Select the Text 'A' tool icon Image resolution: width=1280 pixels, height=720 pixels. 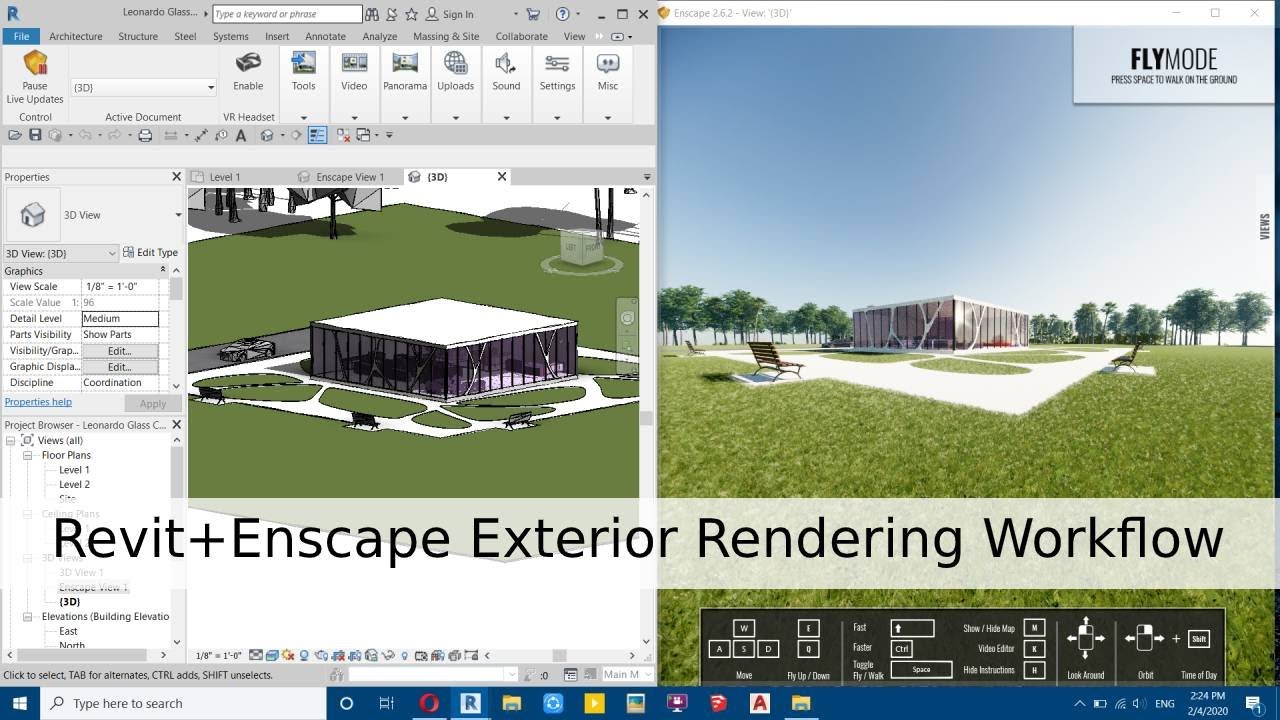coord(240,135)
